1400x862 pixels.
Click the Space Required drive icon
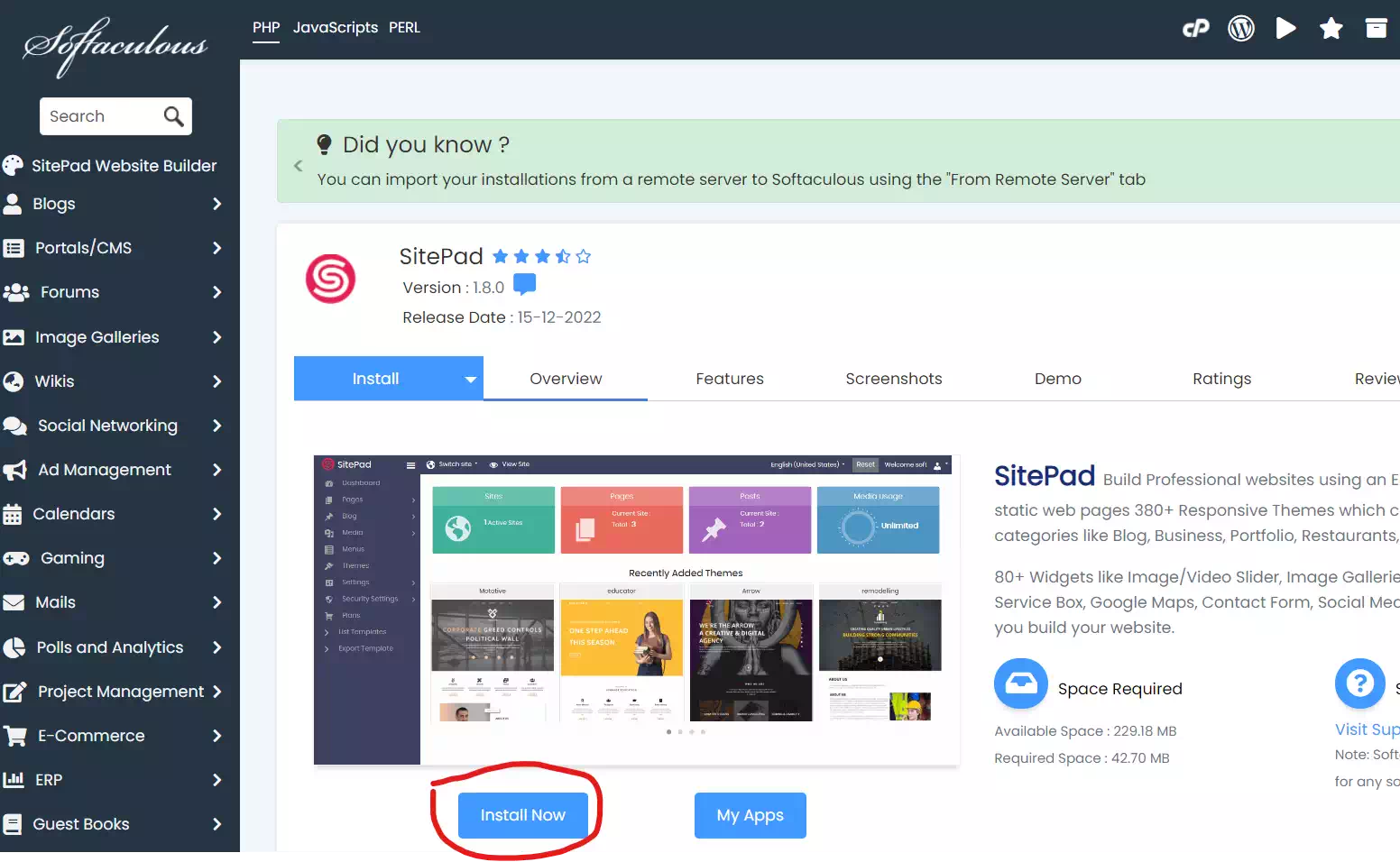click(1021, 683)
